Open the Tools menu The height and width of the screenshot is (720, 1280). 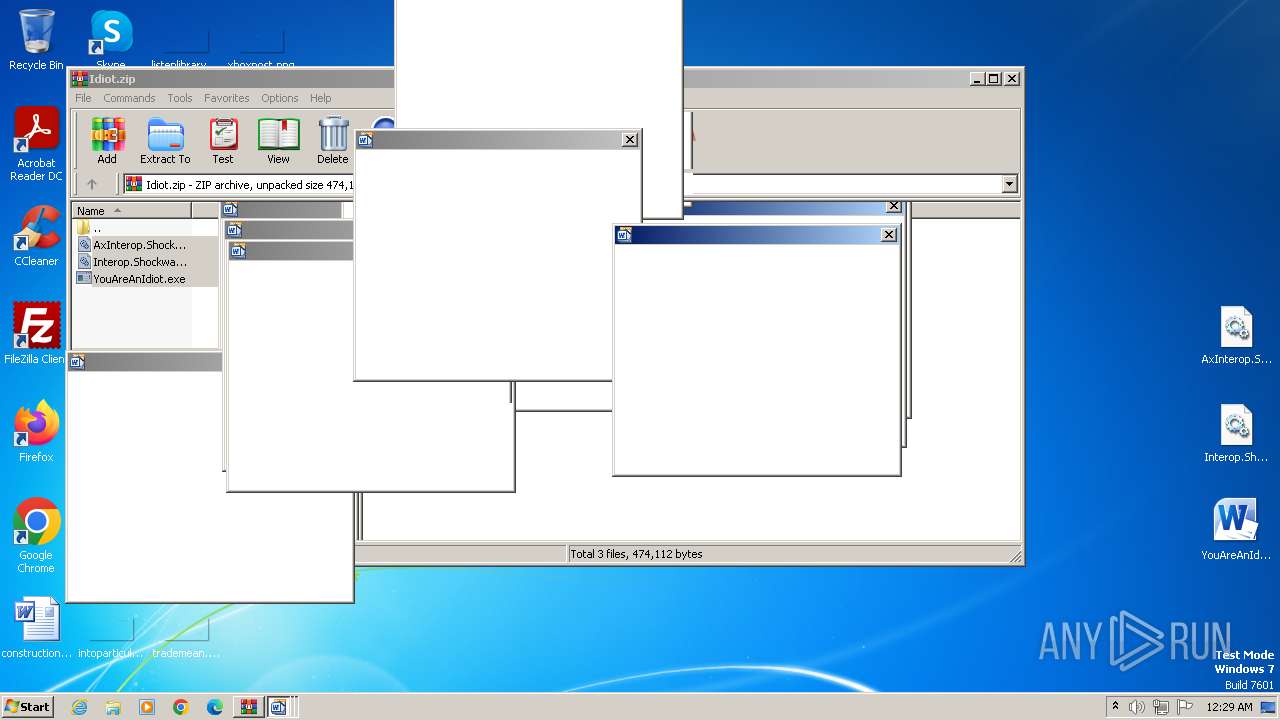(180, 98)
